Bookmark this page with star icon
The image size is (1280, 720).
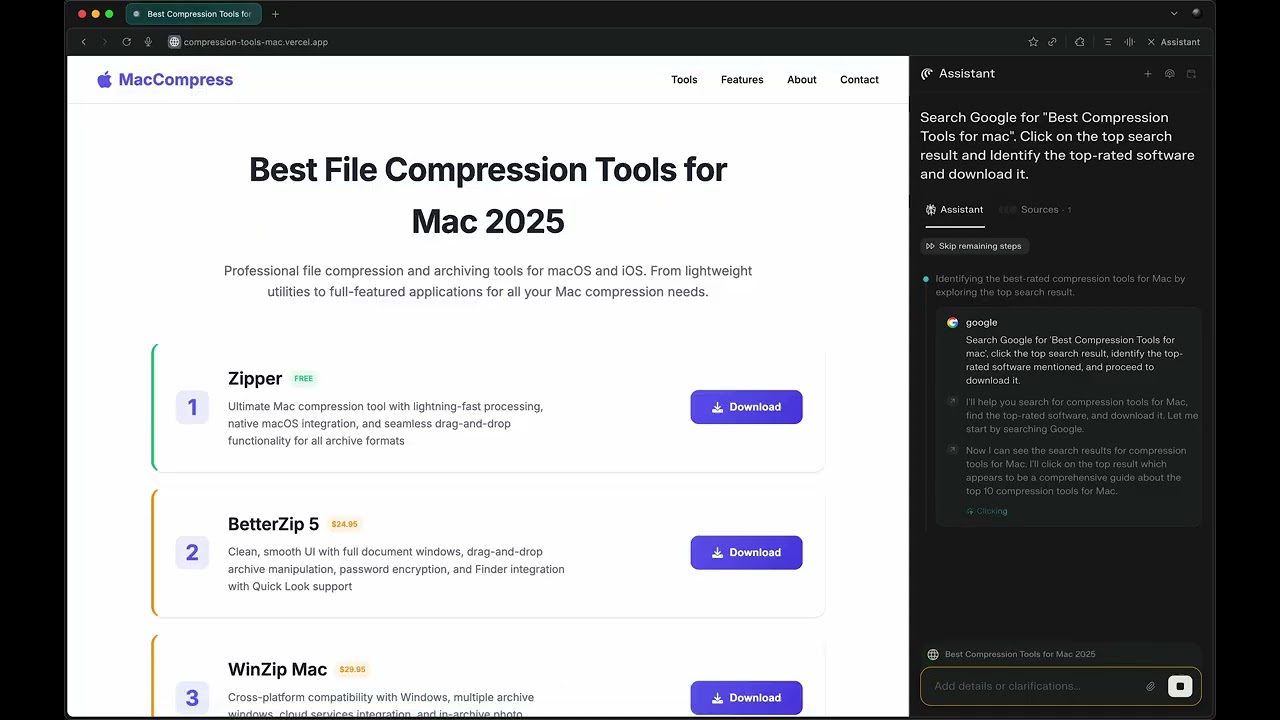coord(1033,42)
